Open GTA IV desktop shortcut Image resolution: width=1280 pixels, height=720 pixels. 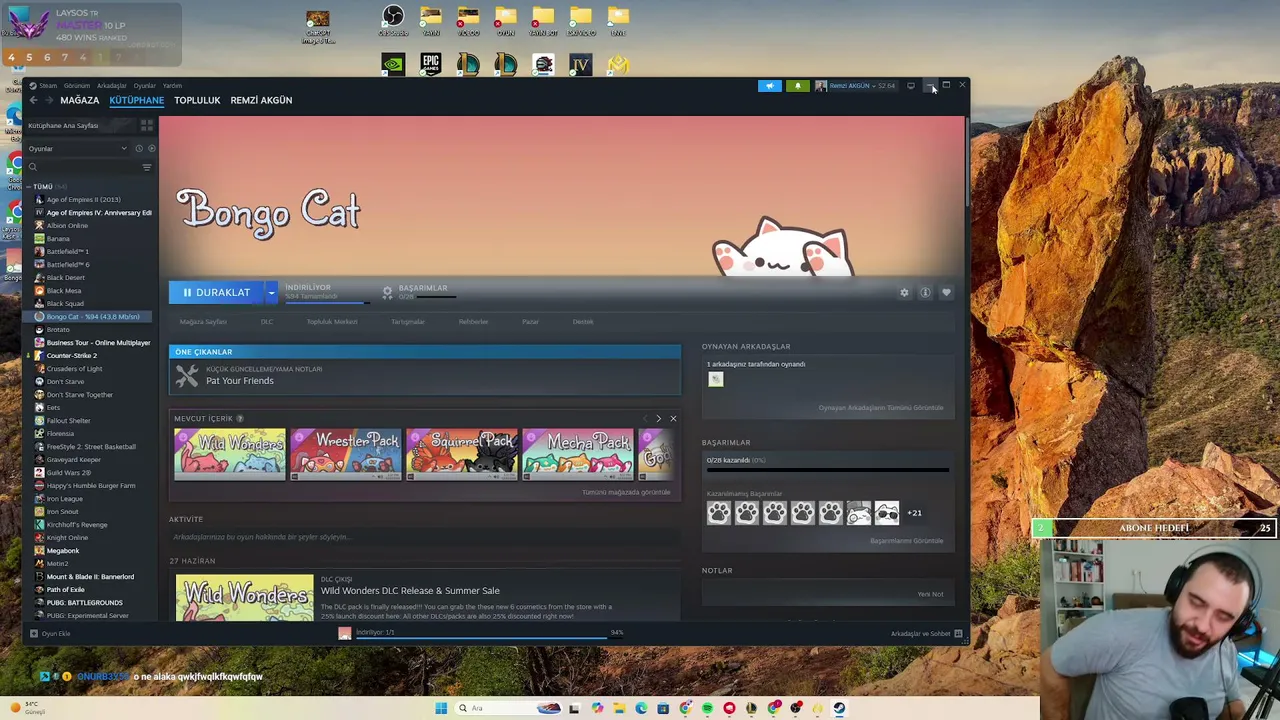click(x=581, y=65)
